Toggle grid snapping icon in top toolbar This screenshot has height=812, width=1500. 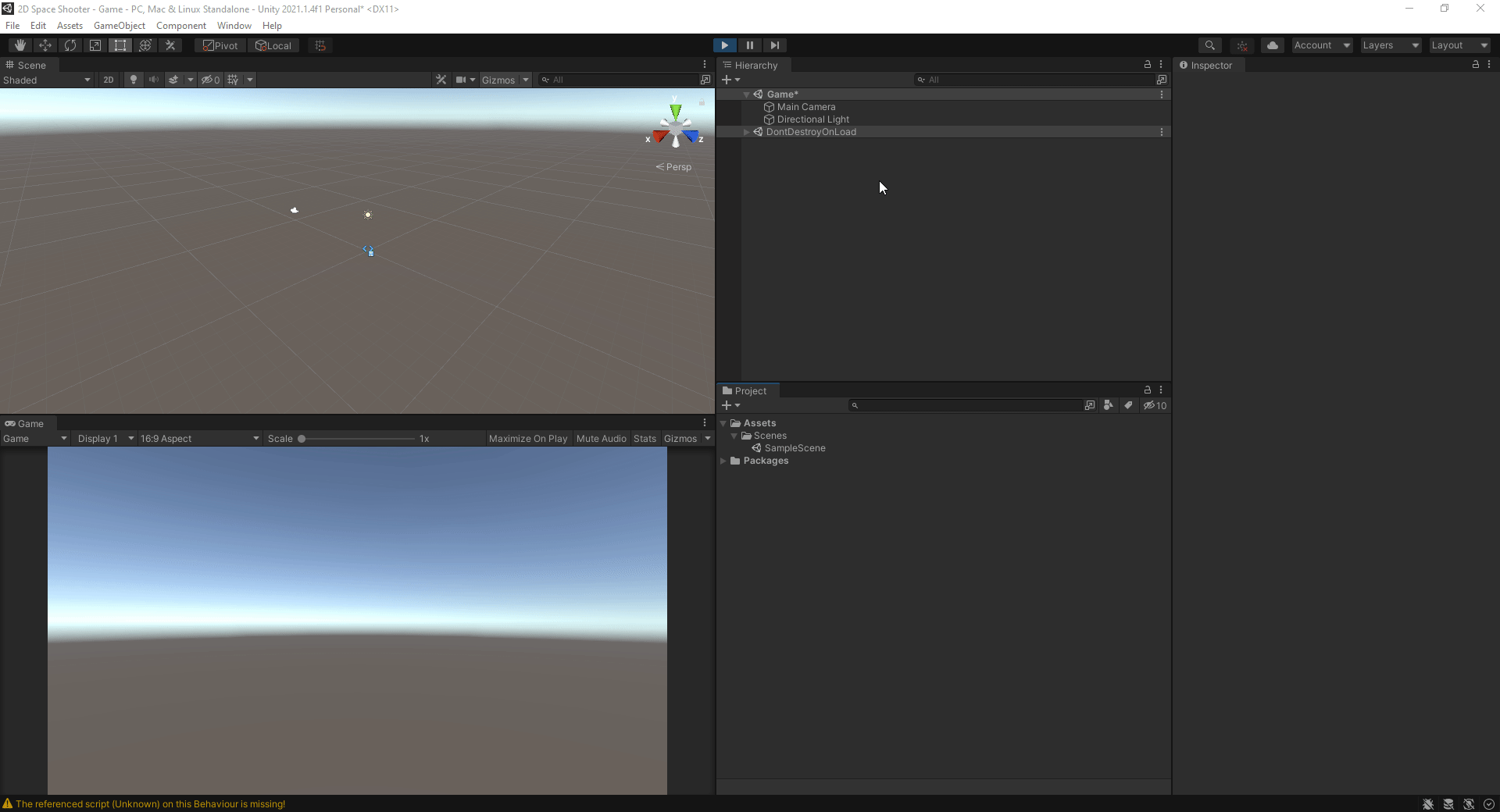click(320, 45)
